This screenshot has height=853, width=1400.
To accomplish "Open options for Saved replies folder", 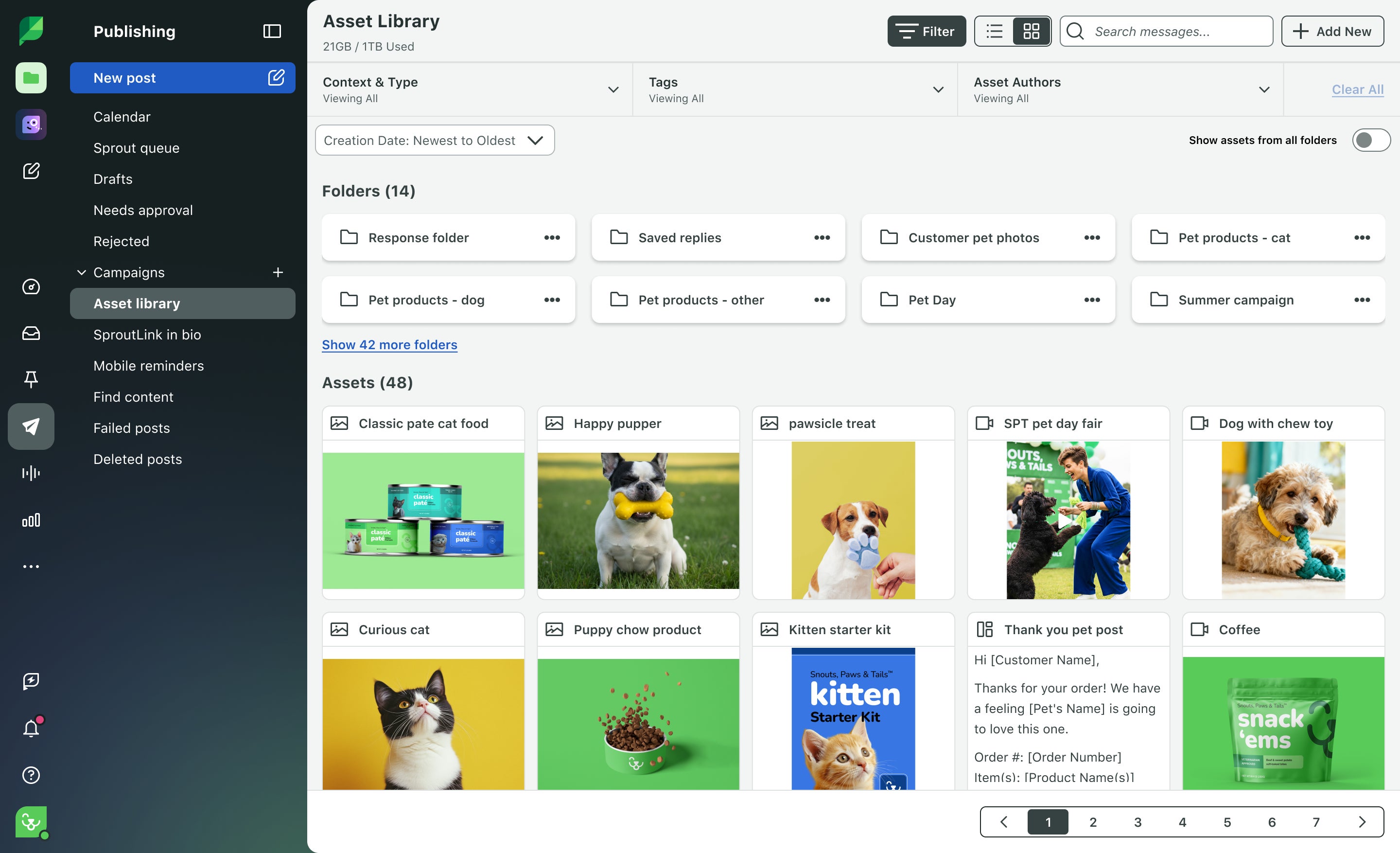I will click(x=822, y=237).
